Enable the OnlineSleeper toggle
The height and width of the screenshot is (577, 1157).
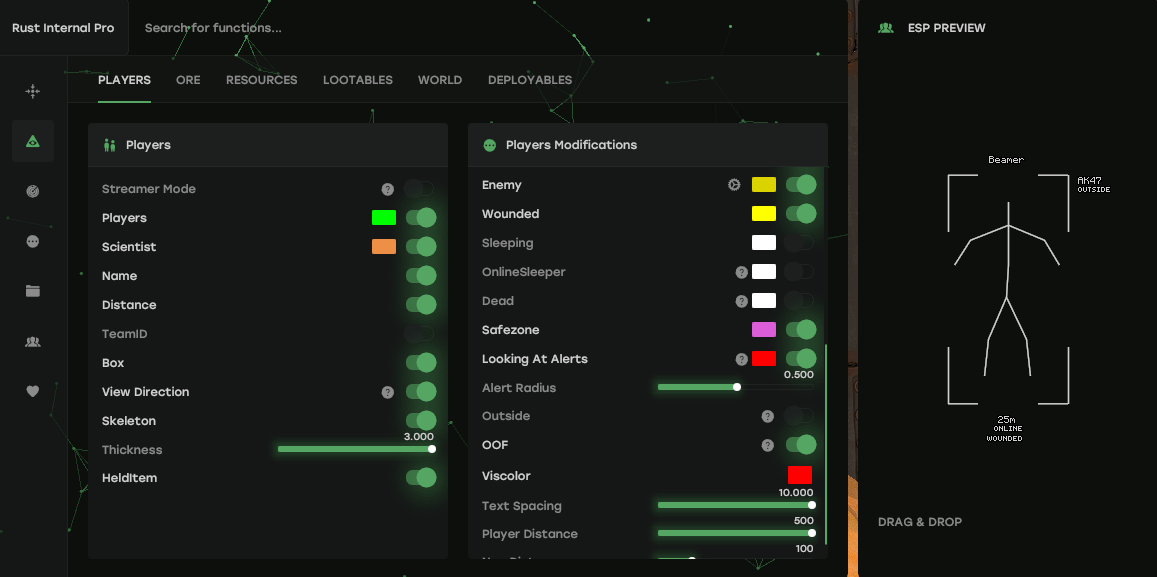click(799, 272)
